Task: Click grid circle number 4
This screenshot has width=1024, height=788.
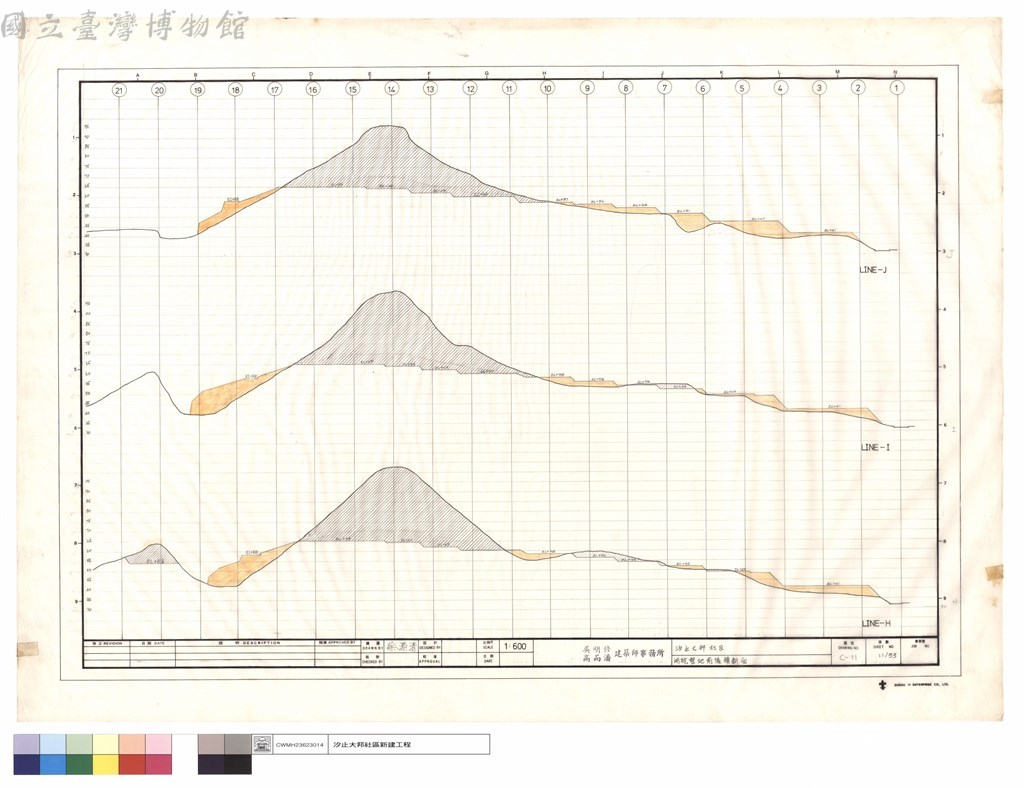Action: click(x=780, y=87)
